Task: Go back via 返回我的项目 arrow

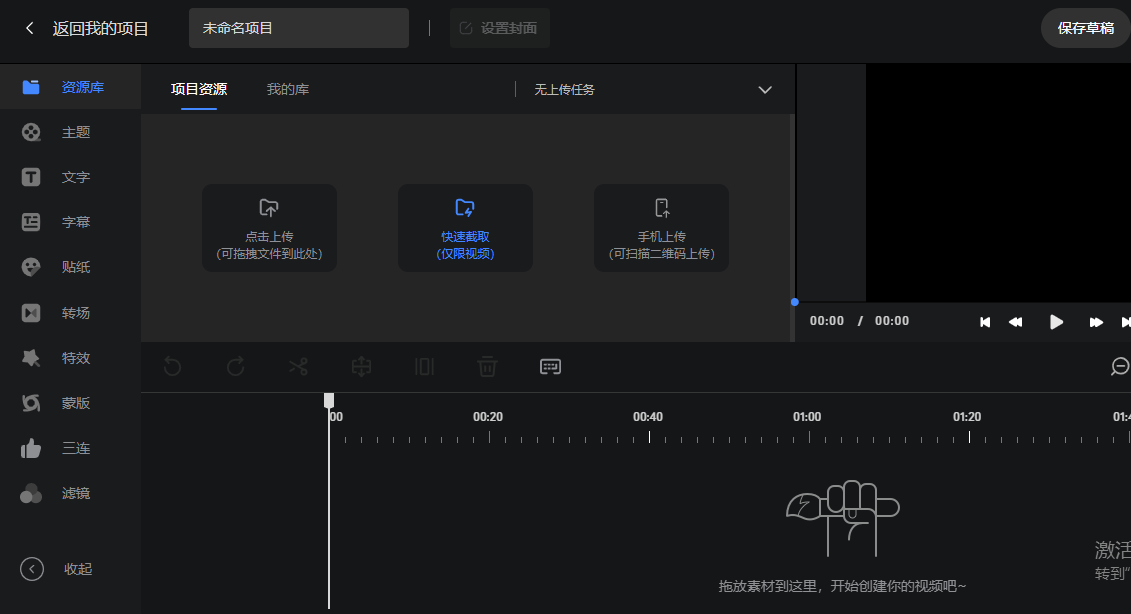Action: pos(30,28)
